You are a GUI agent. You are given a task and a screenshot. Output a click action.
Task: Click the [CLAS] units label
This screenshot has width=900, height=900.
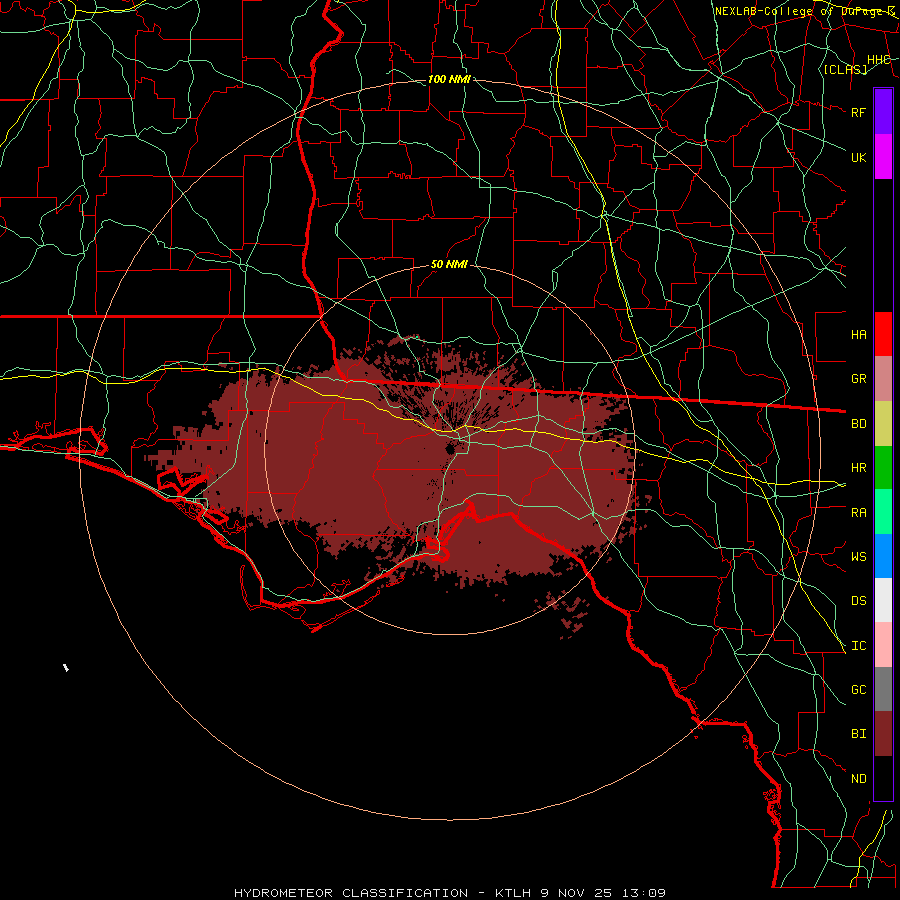pos(845,70)
